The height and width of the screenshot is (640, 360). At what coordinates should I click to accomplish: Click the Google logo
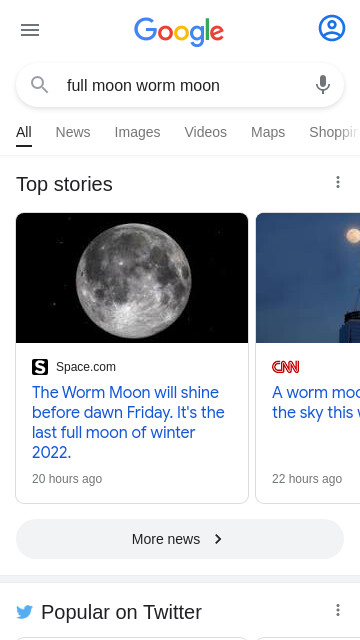click(x=179, y=31)
